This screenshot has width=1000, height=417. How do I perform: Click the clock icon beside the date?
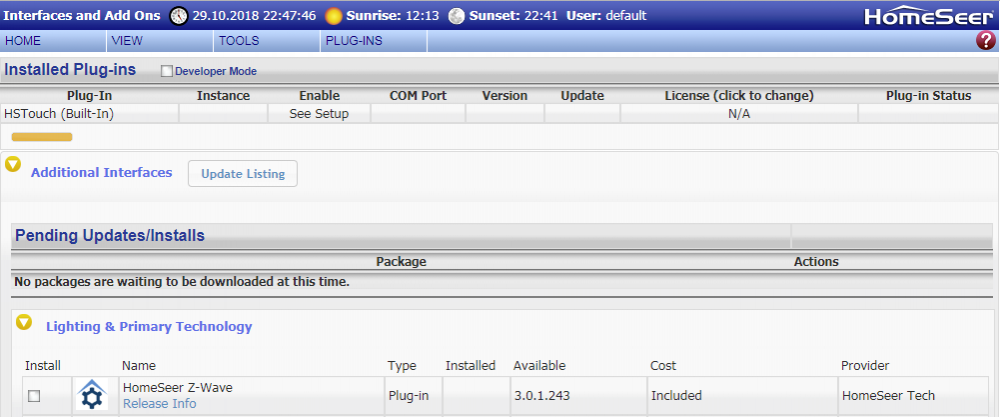point(179,16)
